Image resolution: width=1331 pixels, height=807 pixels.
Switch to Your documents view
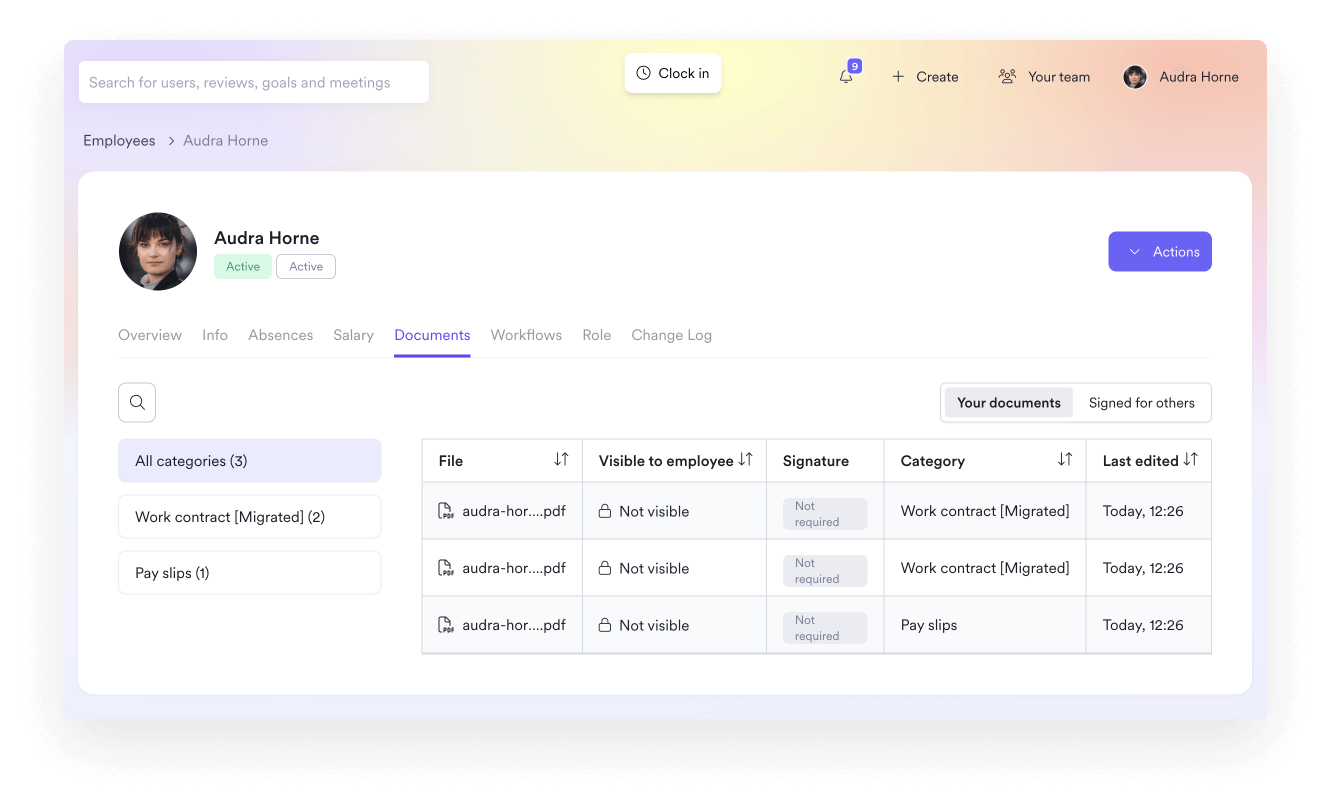[1008, 402]
